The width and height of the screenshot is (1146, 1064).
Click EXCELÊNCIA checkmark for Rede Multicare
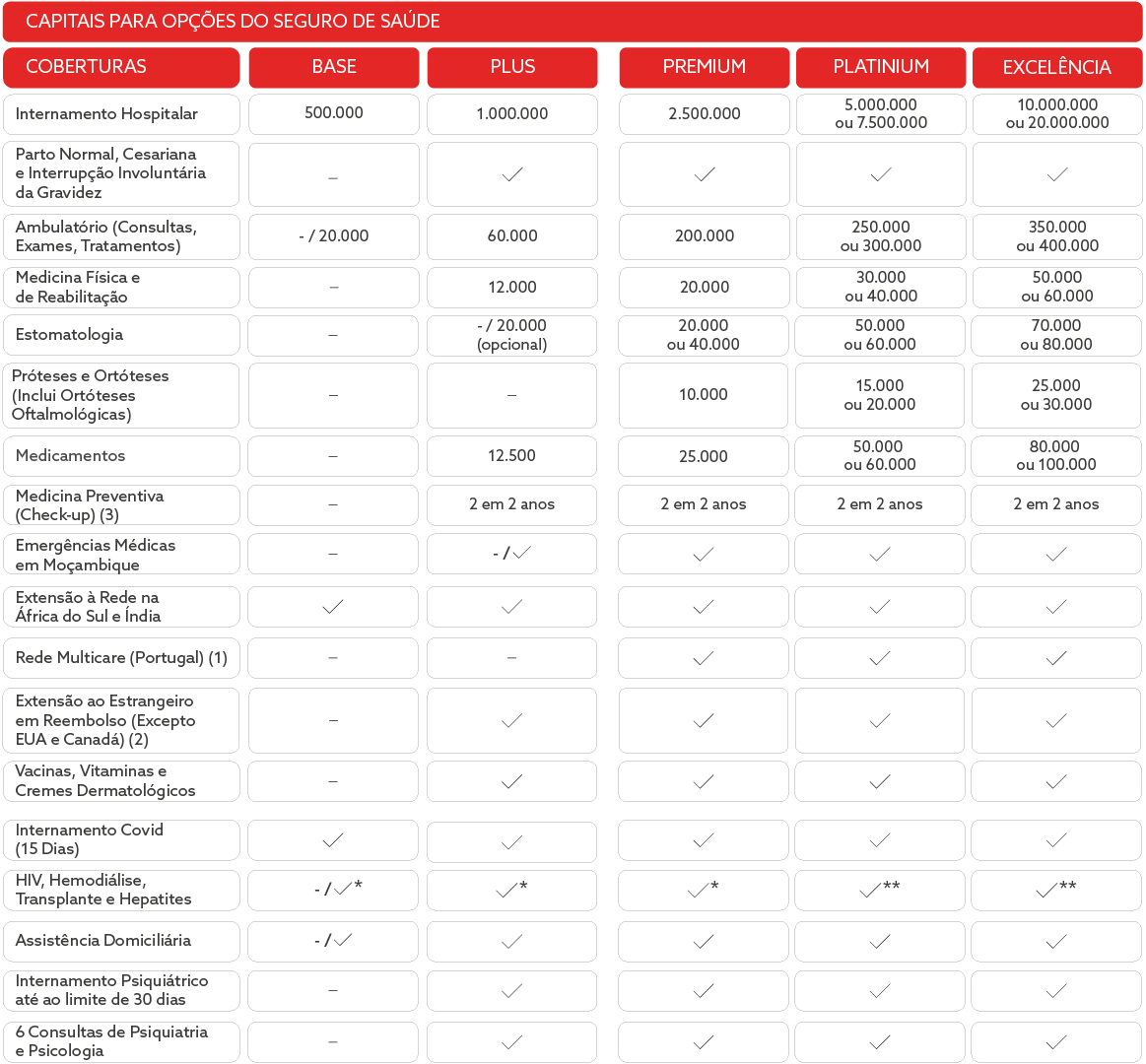[x=1056, y=659]
